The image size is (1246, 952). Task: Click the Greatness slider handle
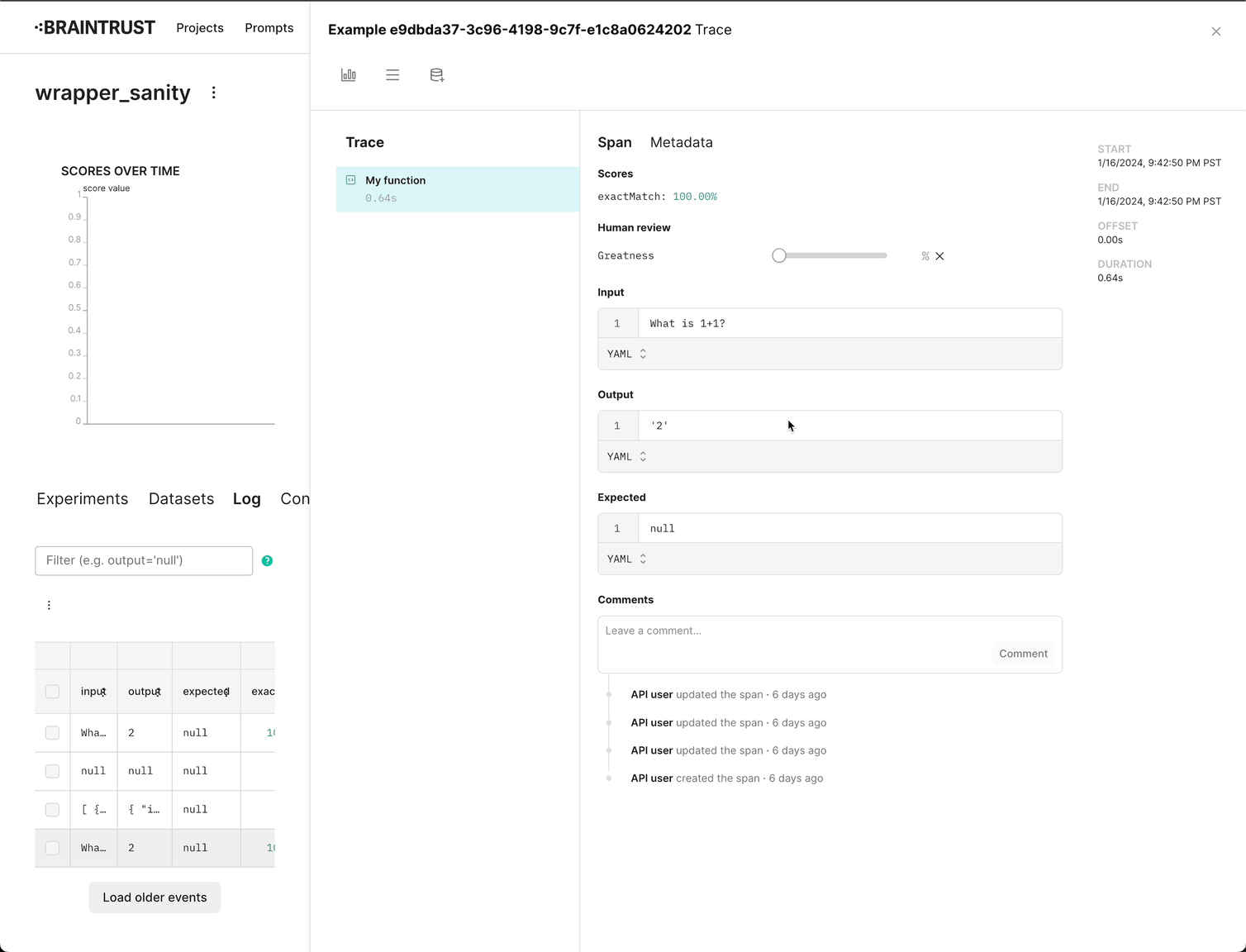coord(779,256)
